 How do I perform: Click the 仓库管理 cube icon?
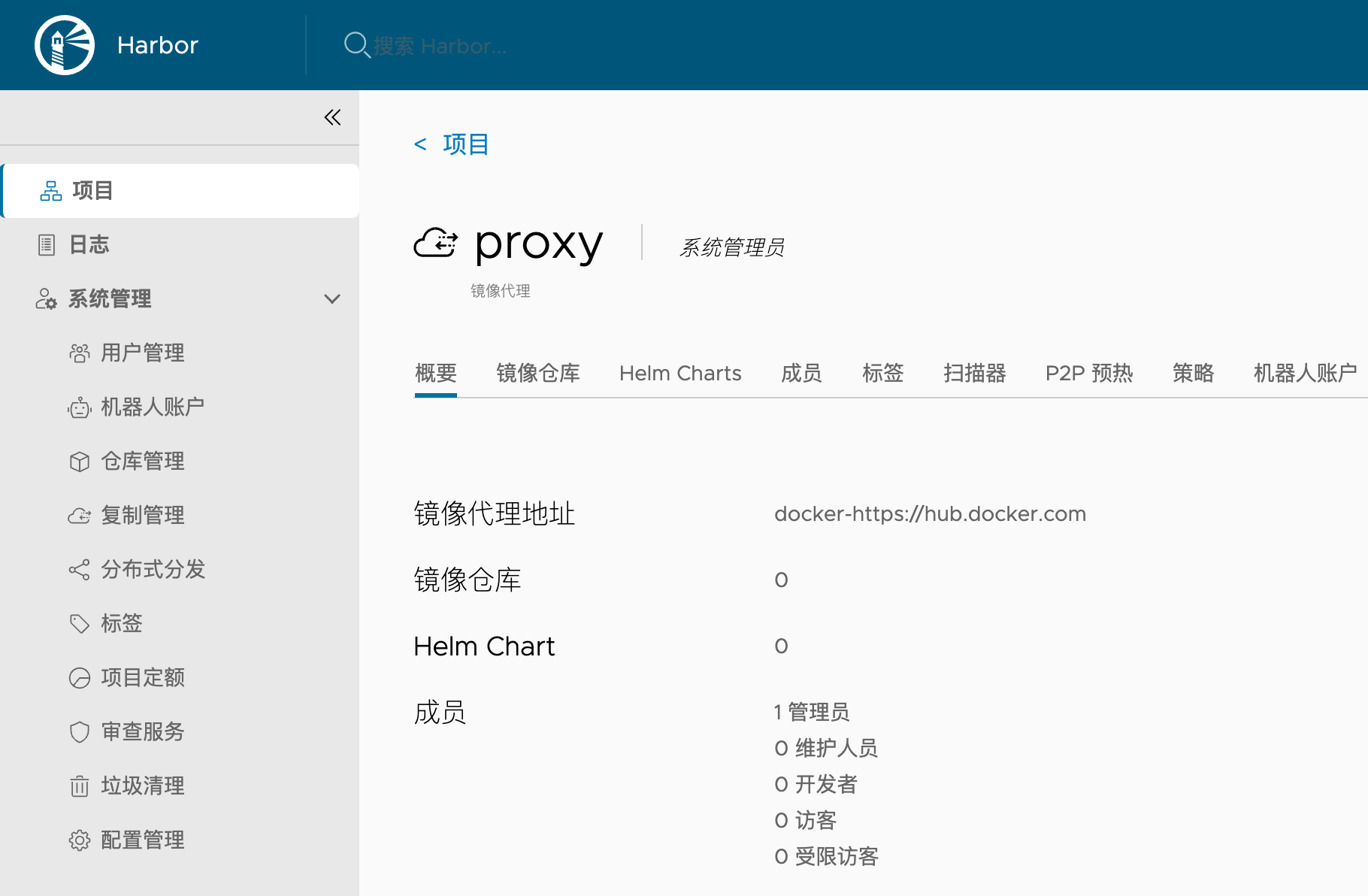point(80,462)
